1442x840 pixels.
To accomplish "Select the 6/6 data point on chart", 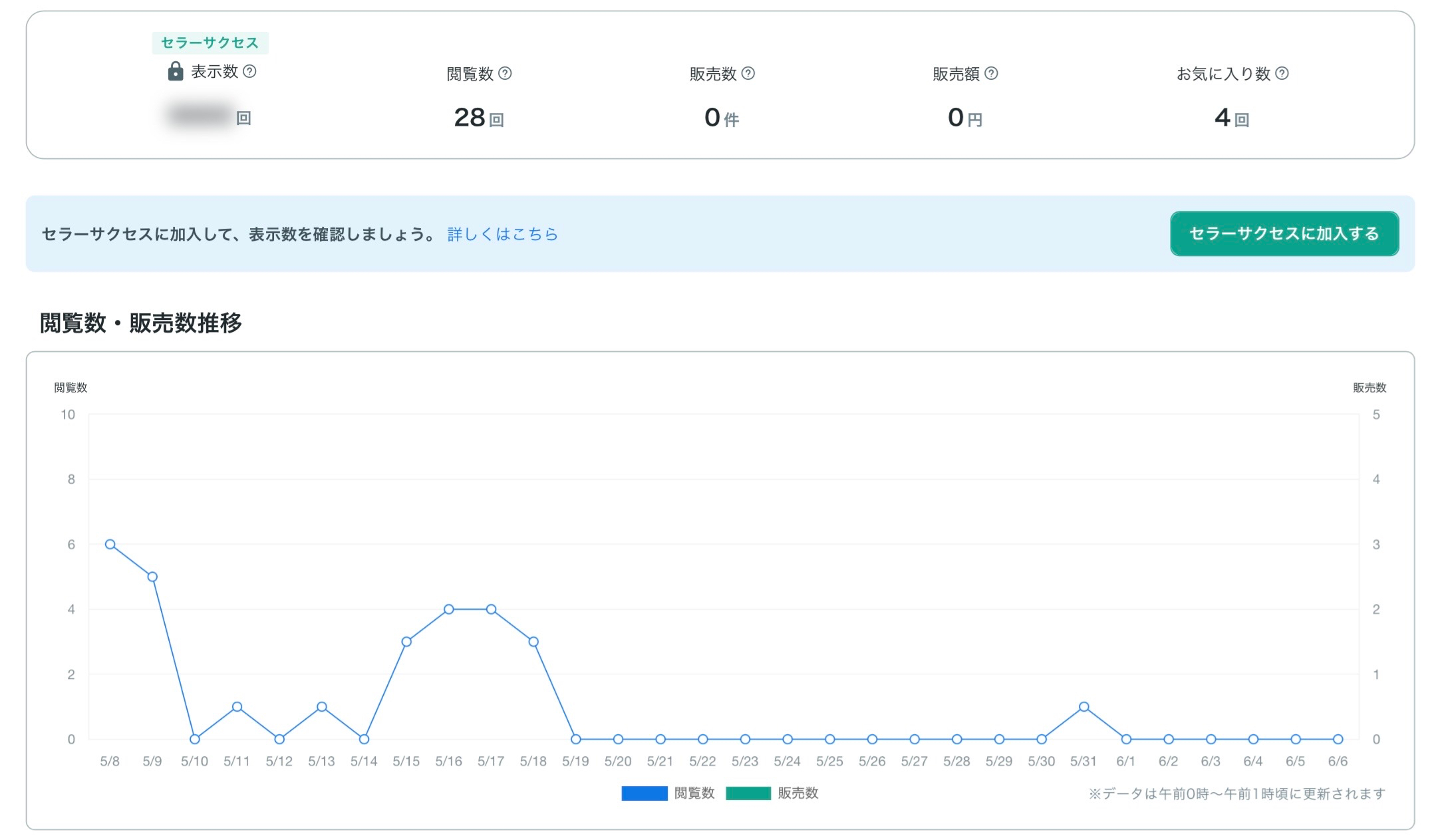I will pyautogui.click(x=1338, y=739).
